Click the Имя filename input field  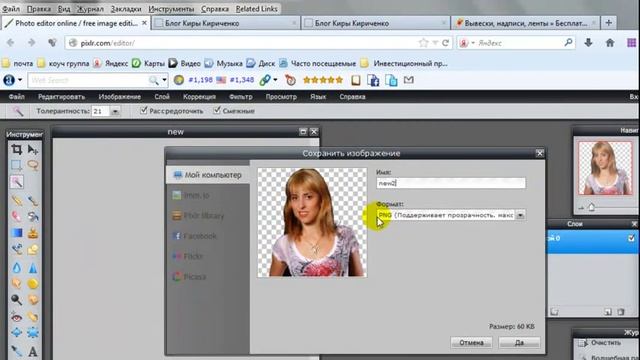451,183
